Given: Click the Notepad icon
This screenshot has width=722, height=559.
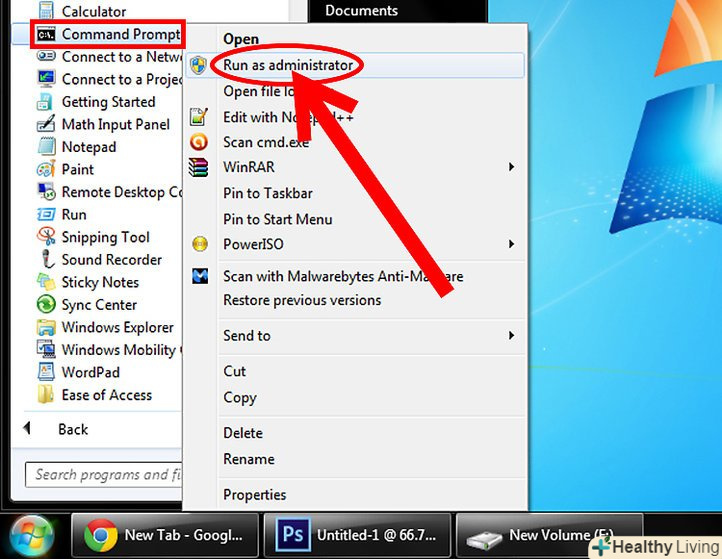Looking at the screenshot, I should (46, 146).
